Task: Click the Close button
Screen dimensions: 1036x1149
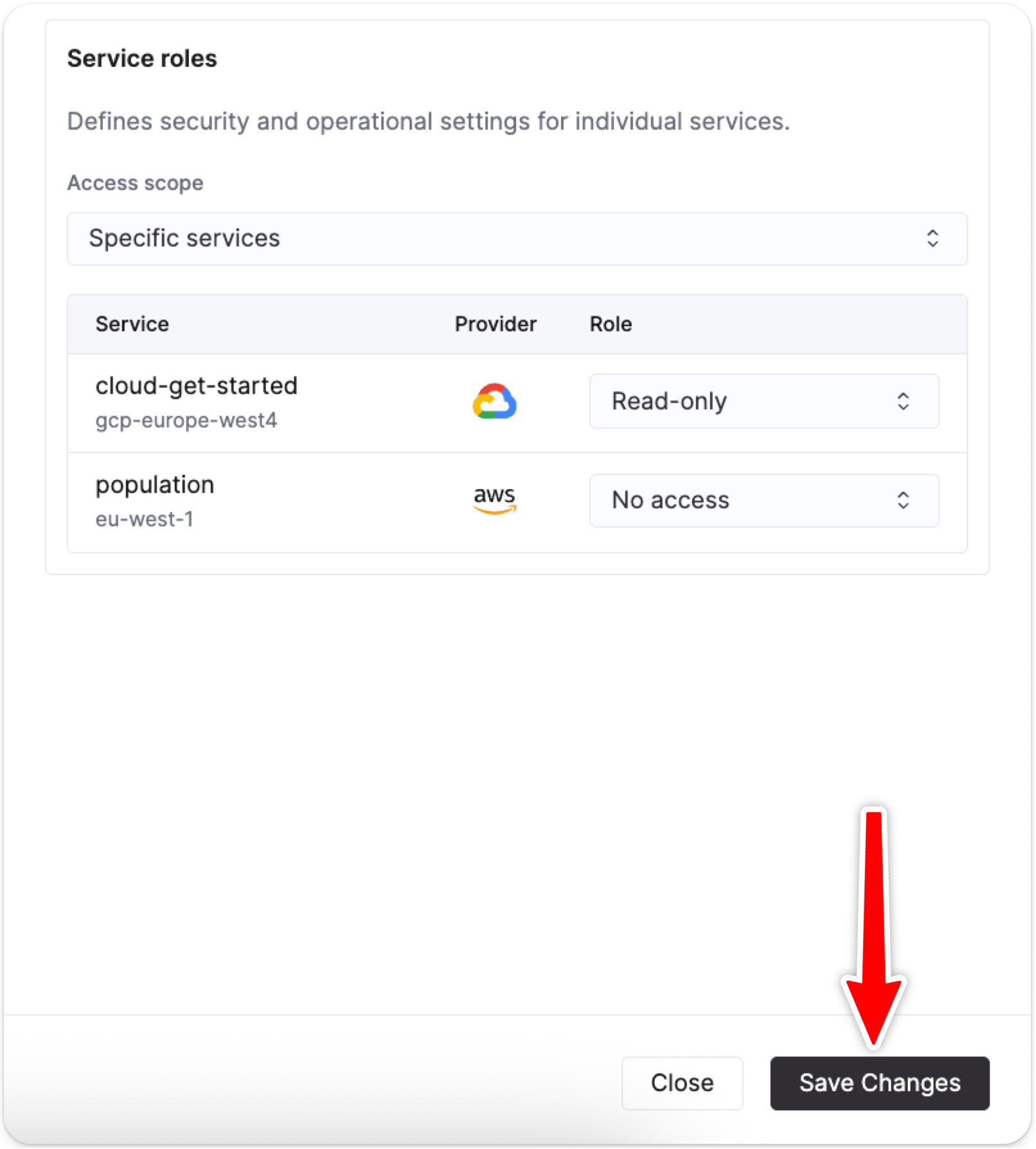Action: 682,1083
